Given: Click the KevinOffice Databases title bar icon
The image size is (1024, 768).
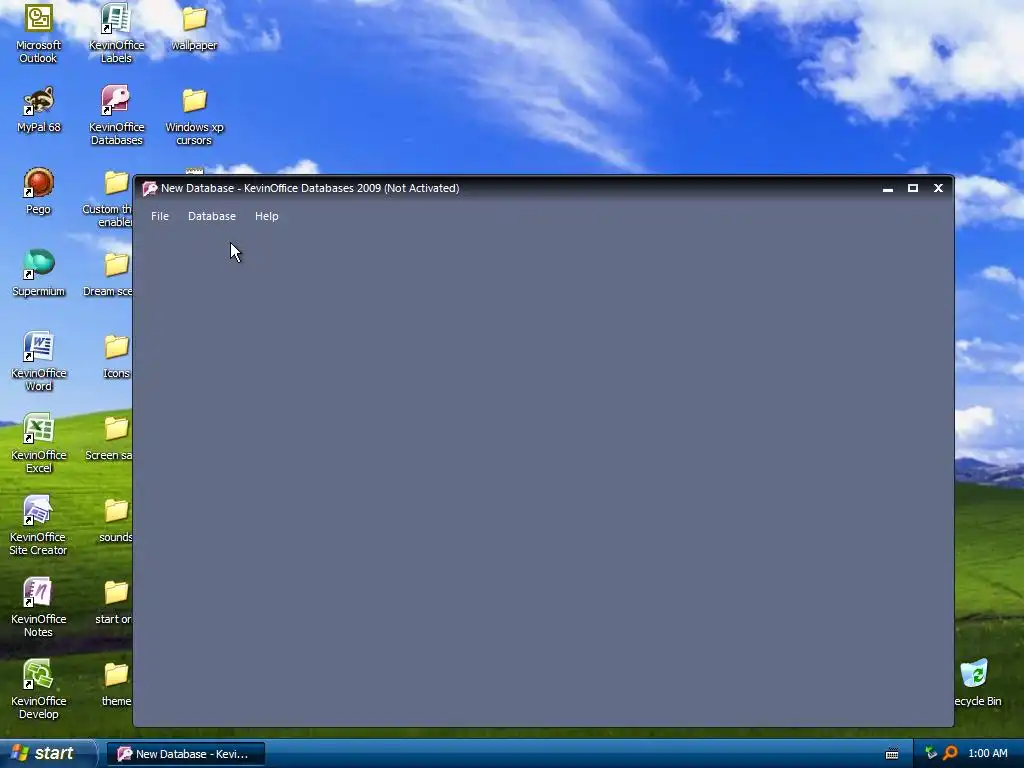Looking at the screenshot, I should click(150, 188).
